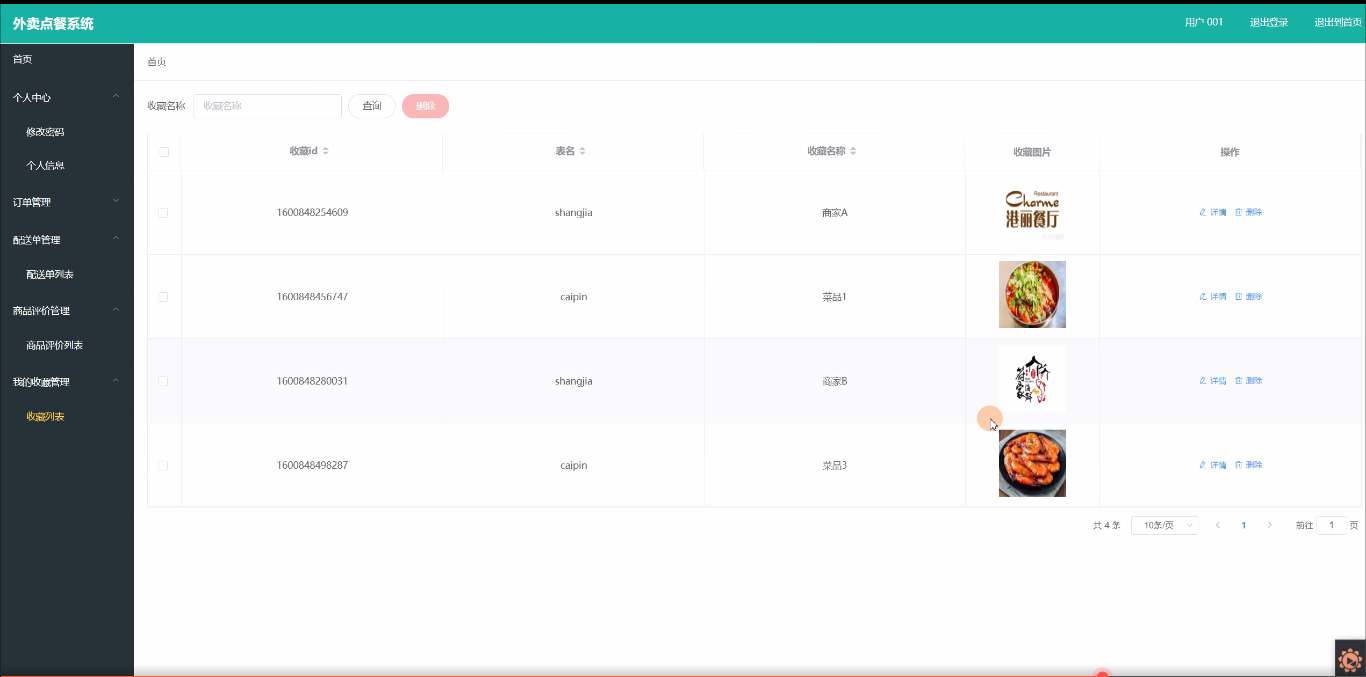This screenshot has width=1366, height=677.
Task: Go to 修改密码 menu item
Action: point(45,132)
